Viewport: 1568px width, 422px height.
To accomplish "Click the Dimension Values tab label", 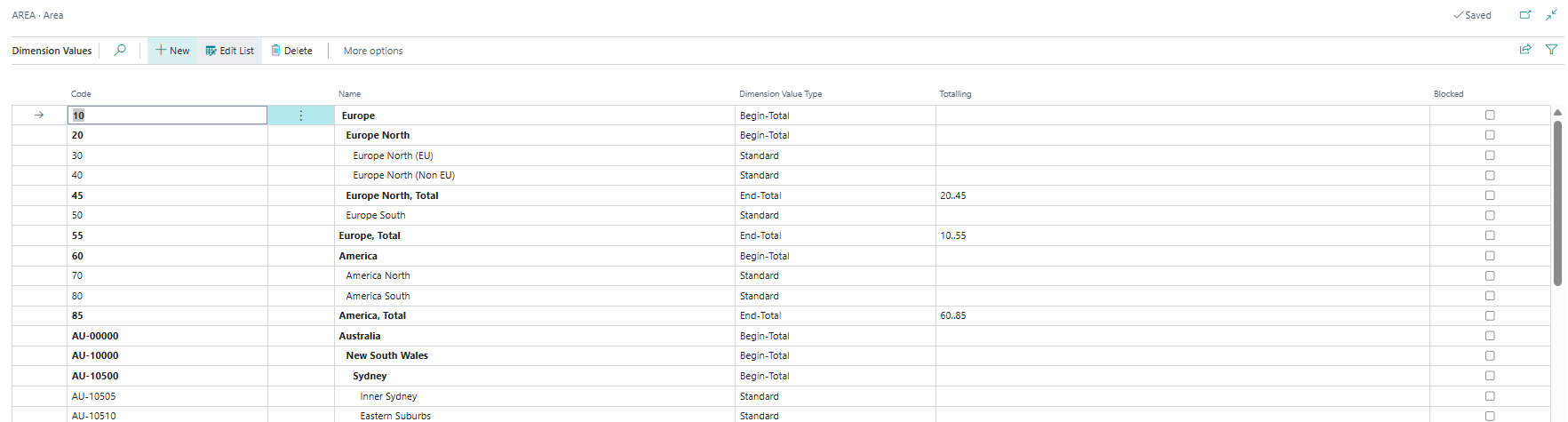I will click(52, 51).
